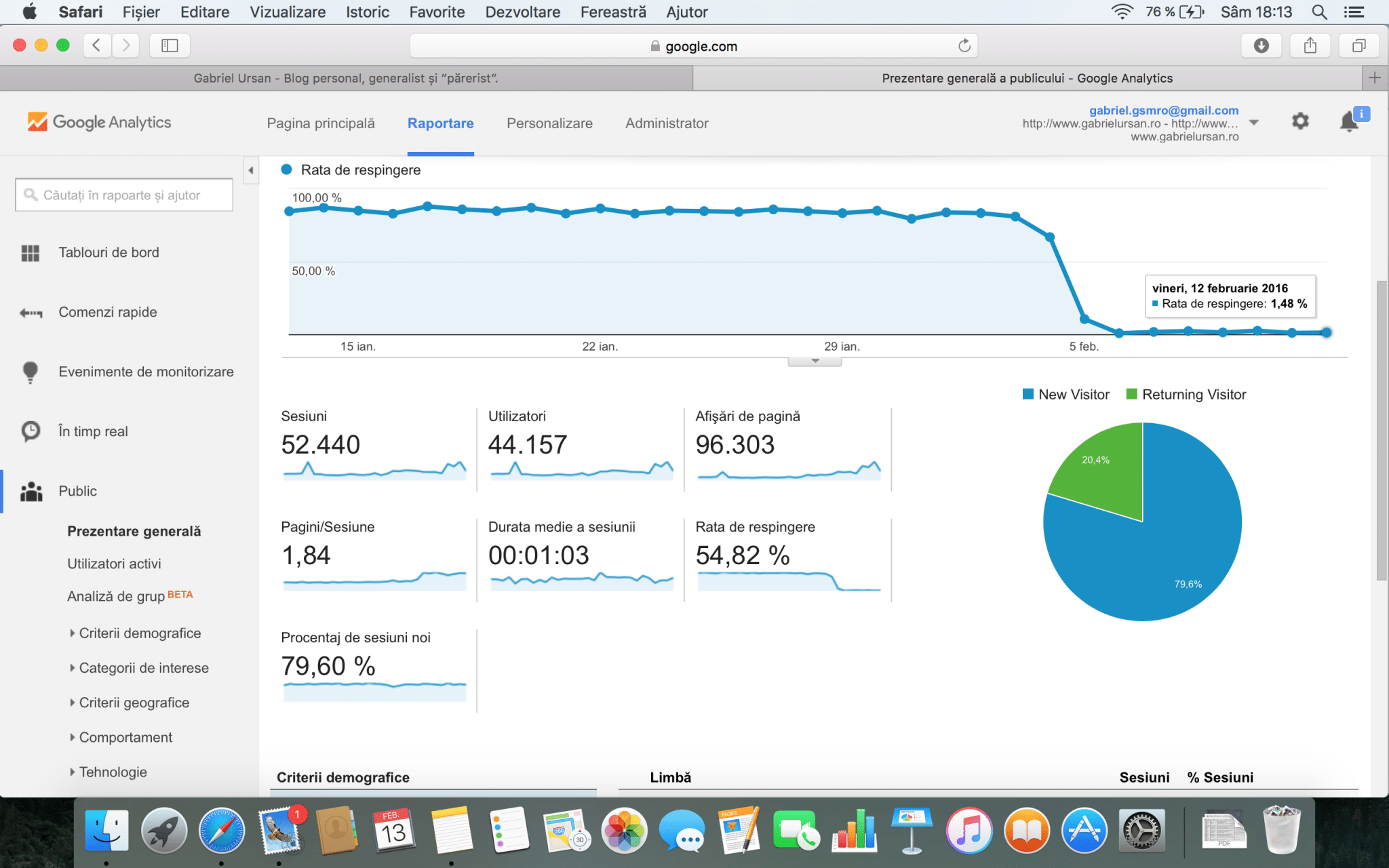Open the Utilizatori activi report

114,564
